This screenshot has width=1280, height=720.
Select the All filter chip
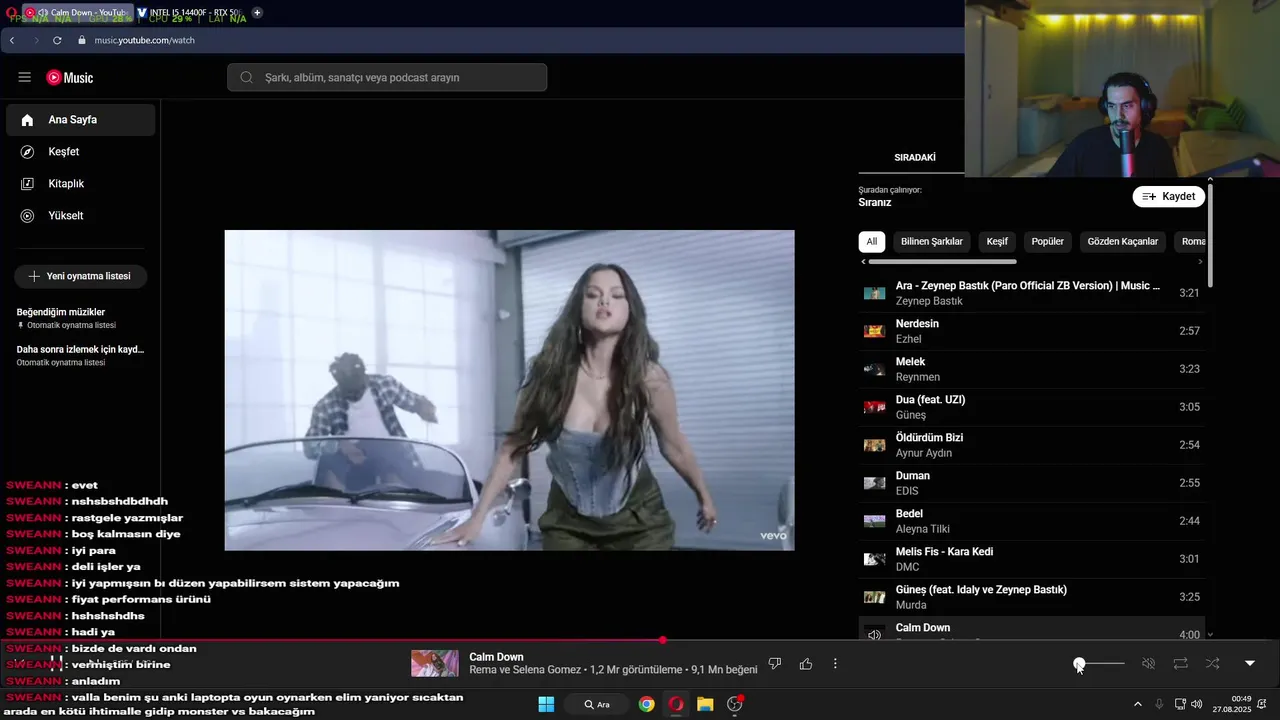(872, 241)
